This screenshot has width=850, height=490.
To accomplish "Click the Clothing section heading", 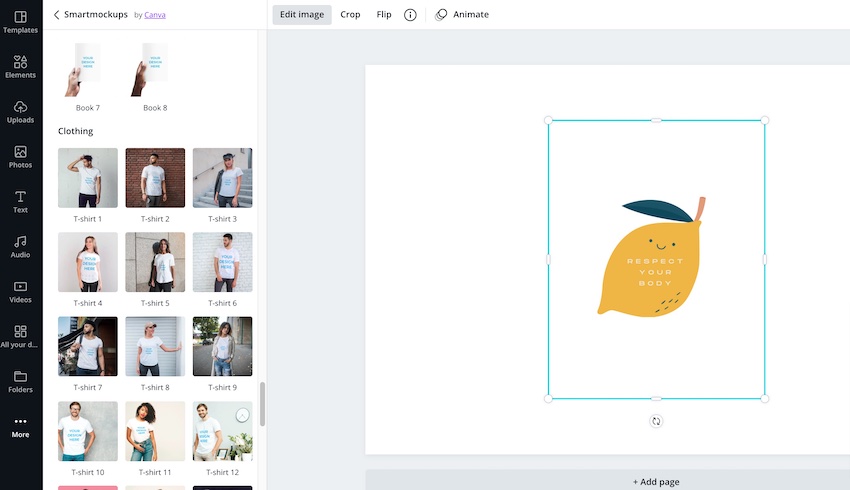I will (75, 131).
